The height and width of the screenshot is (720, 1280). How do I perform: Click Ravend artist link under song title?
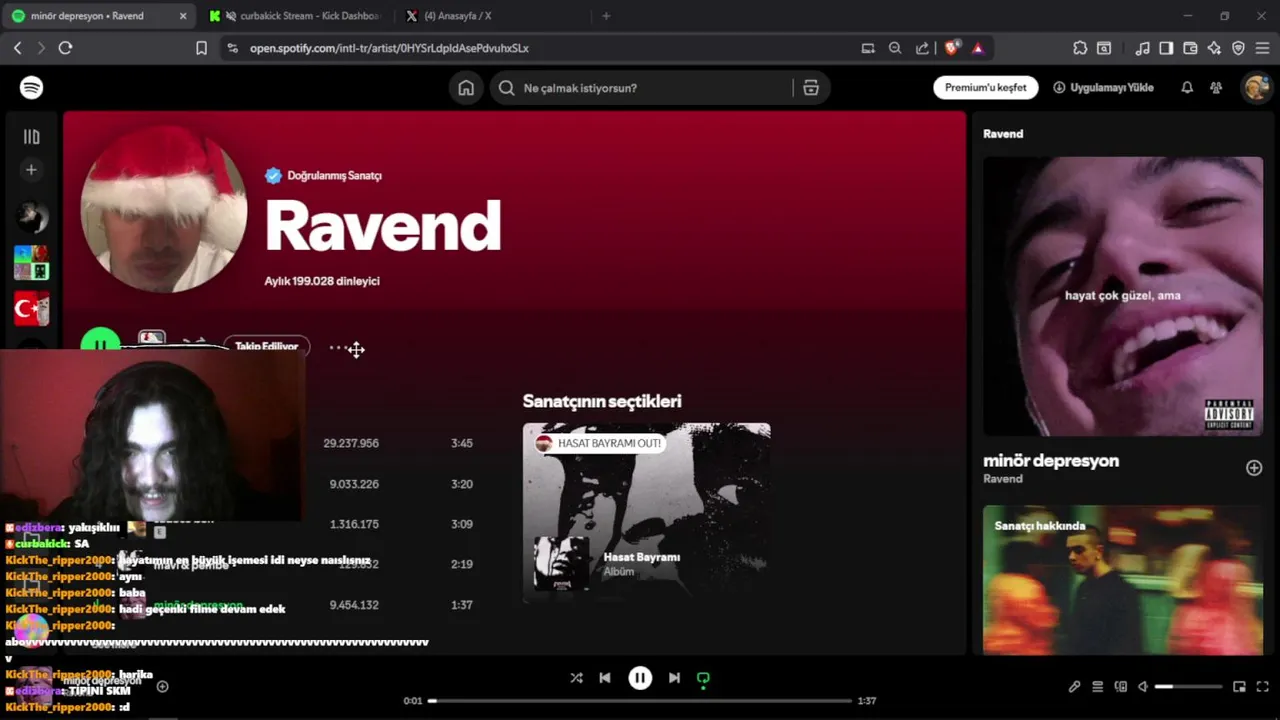(x=1003, y=479)
